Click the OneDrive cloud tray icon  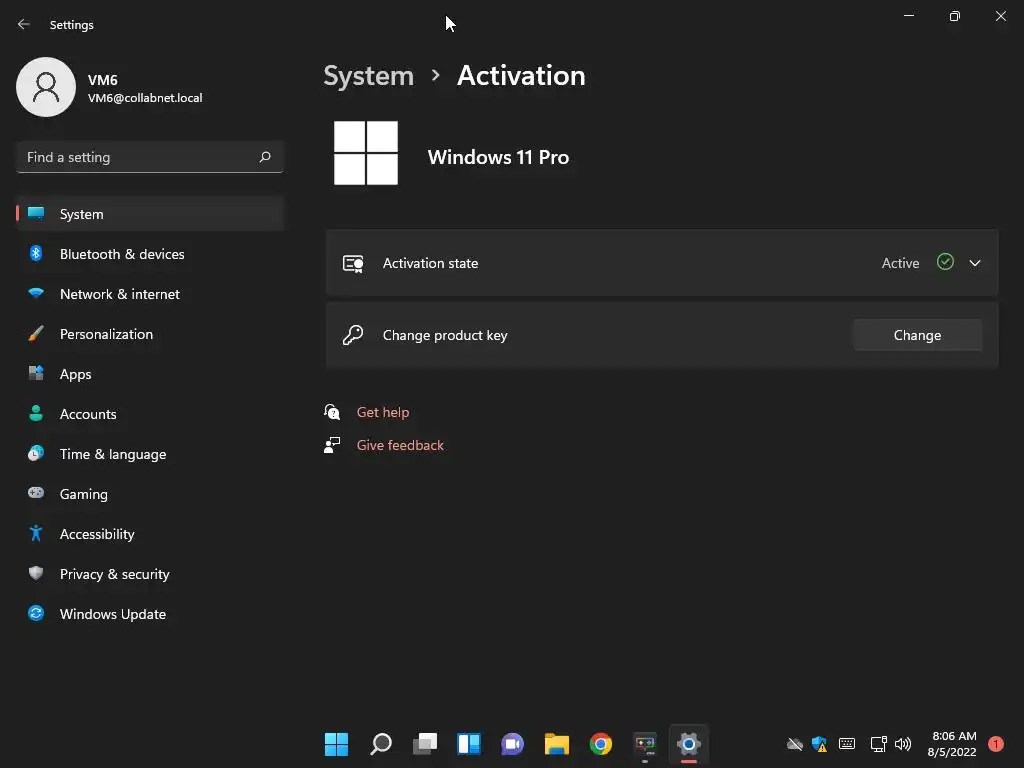click(x=795, y=744)
